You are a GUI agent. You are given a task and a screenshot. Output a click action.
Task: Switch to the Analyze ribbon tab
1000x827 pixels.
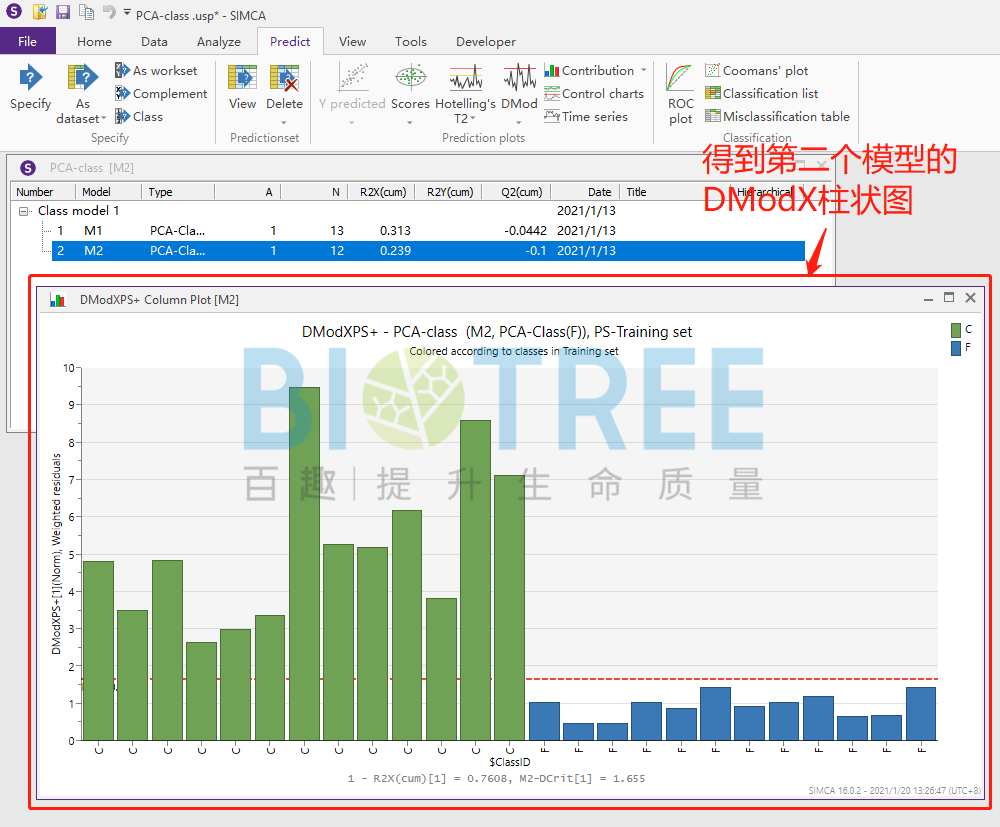[x=218, y=41]
